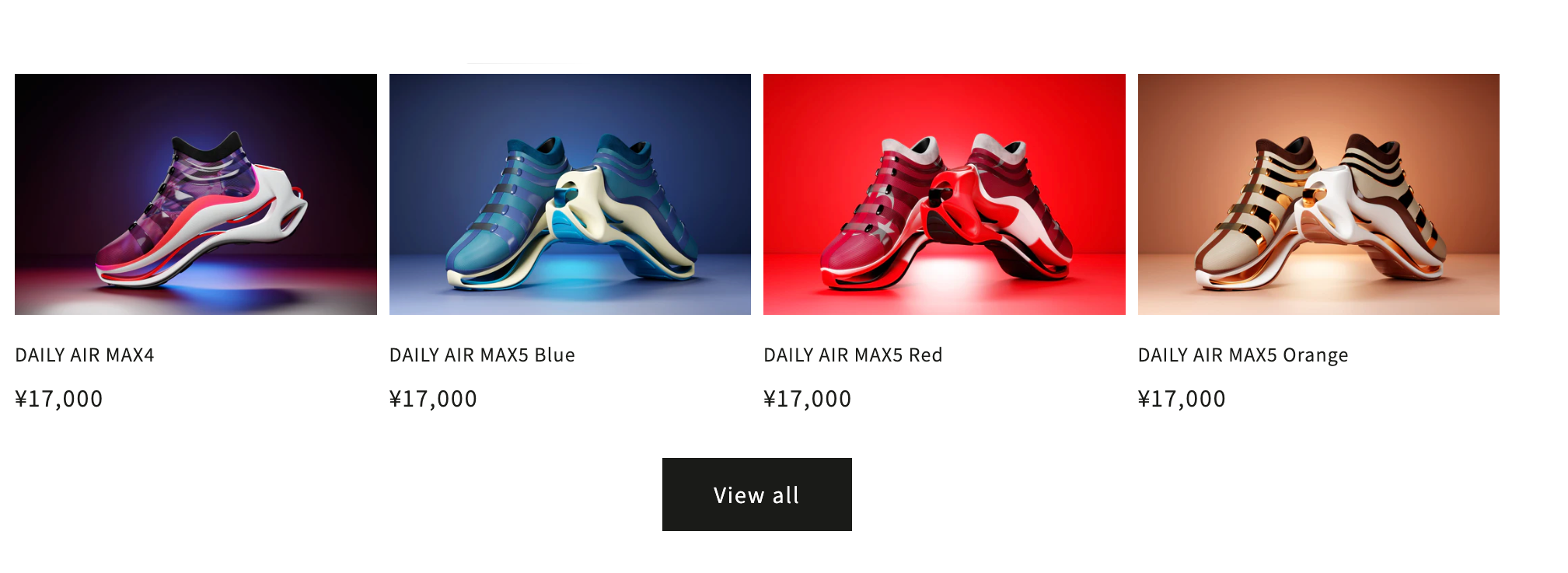Open the blue sneakers product photo

point(570,194)
